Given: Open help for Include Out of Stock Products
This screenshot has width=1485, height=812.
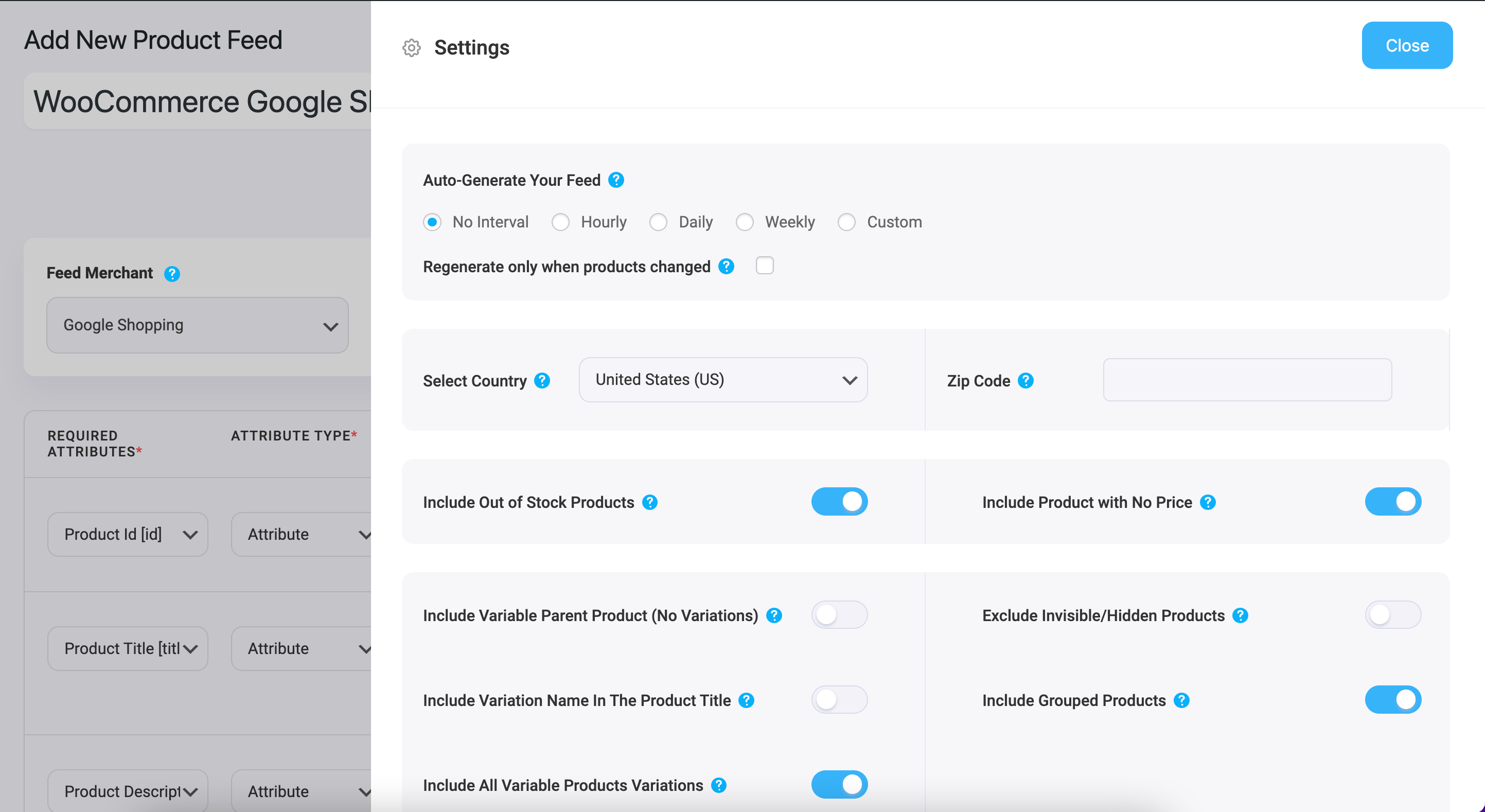Looking at the screenshot, I should tap(650, 502).
